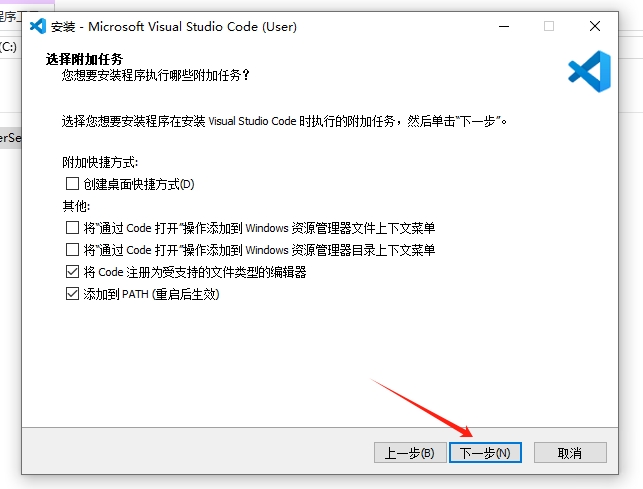Click the heading text 选择附加任务

click(84, 59)
